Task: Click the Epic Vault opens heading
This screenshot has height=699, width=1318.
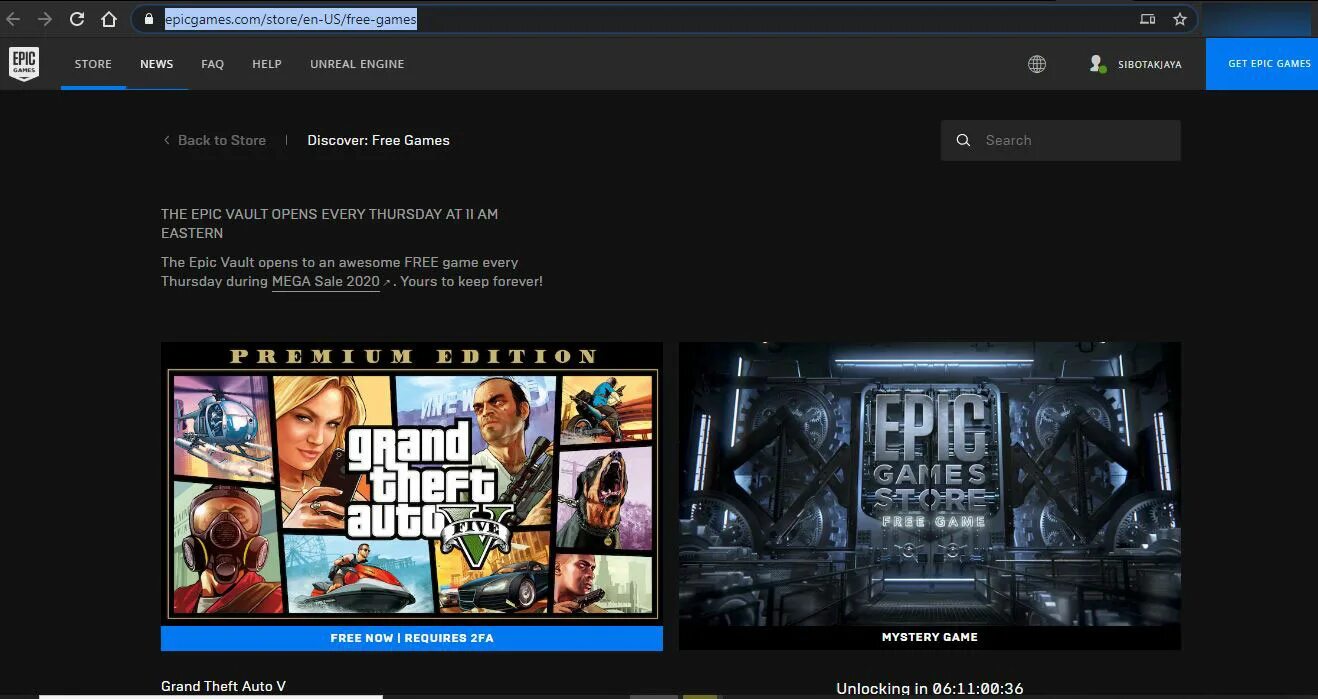Action: pyautogui.click(x=330, y=223)
